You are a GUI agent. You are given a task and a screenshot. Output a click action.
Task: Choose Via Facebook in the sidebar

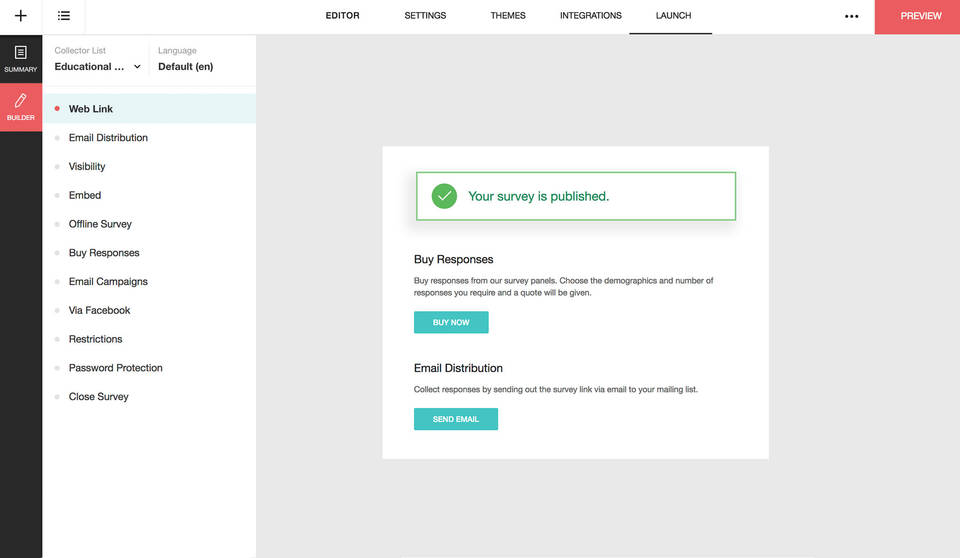coord(99,310)
